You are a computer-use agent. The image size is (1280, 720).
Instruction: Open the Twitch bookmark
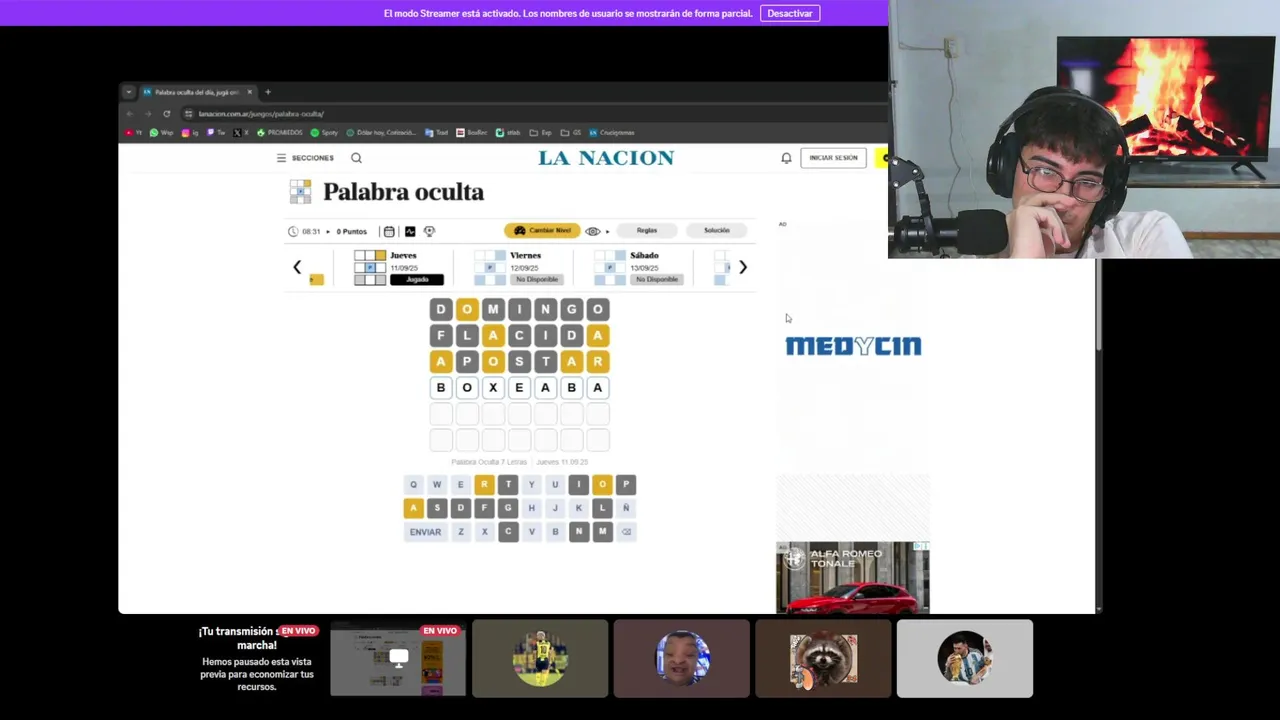point(216,132)
